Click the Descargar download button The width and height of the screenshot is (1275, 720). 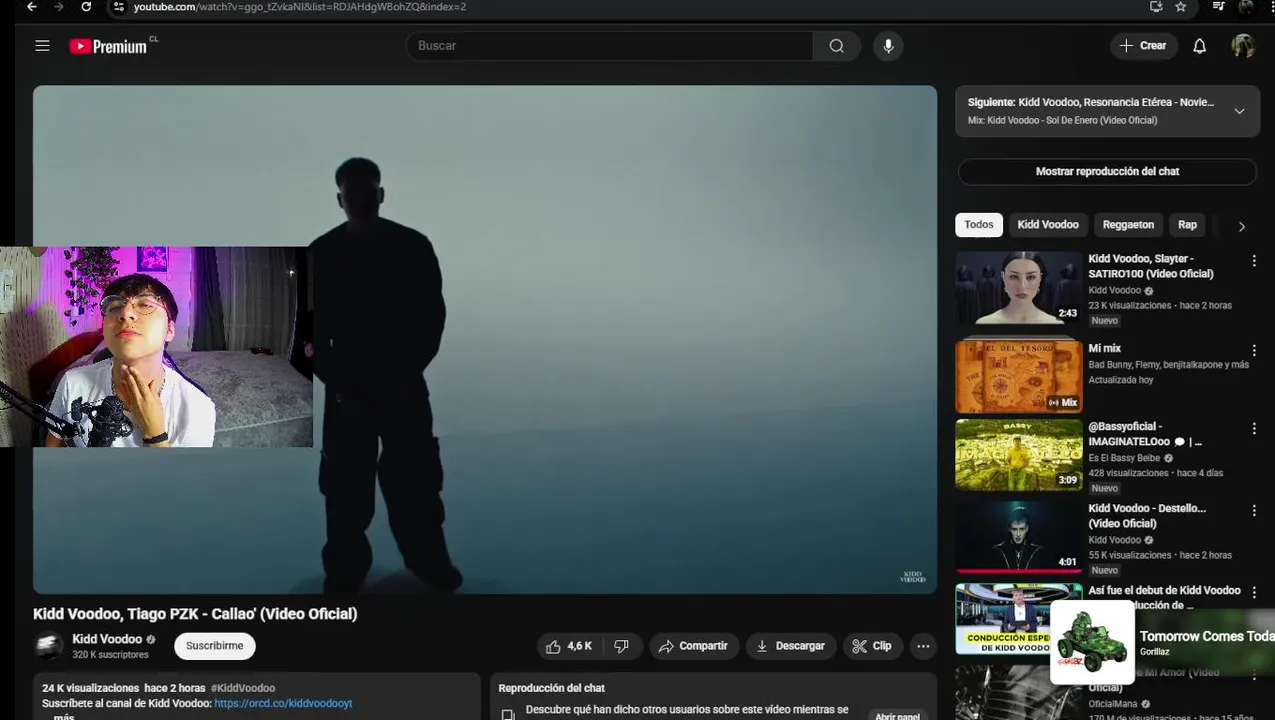point(790,646)
